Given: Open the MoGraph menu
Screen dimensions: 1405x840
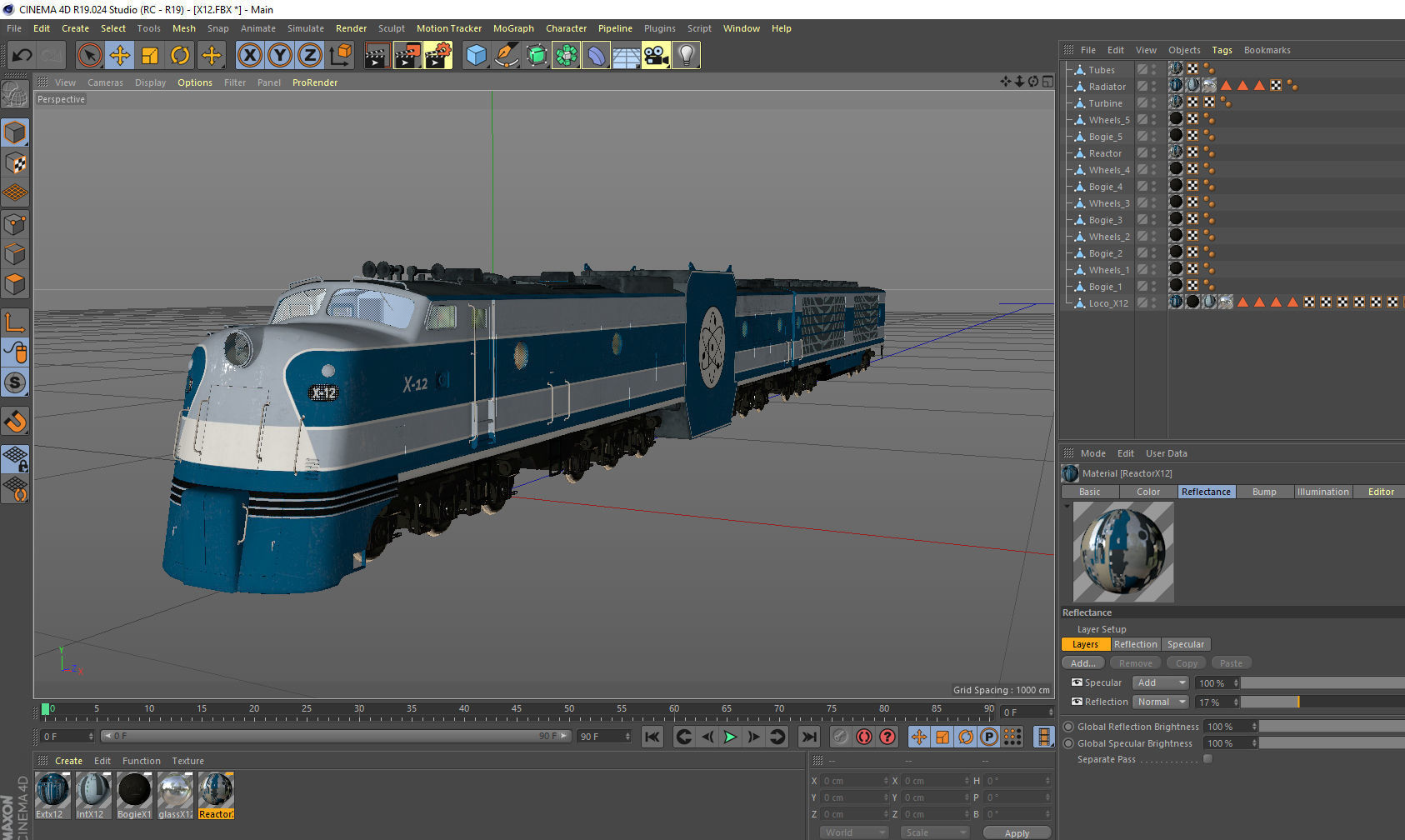Looking at the screenshot, I should click(x=513, y=28).
